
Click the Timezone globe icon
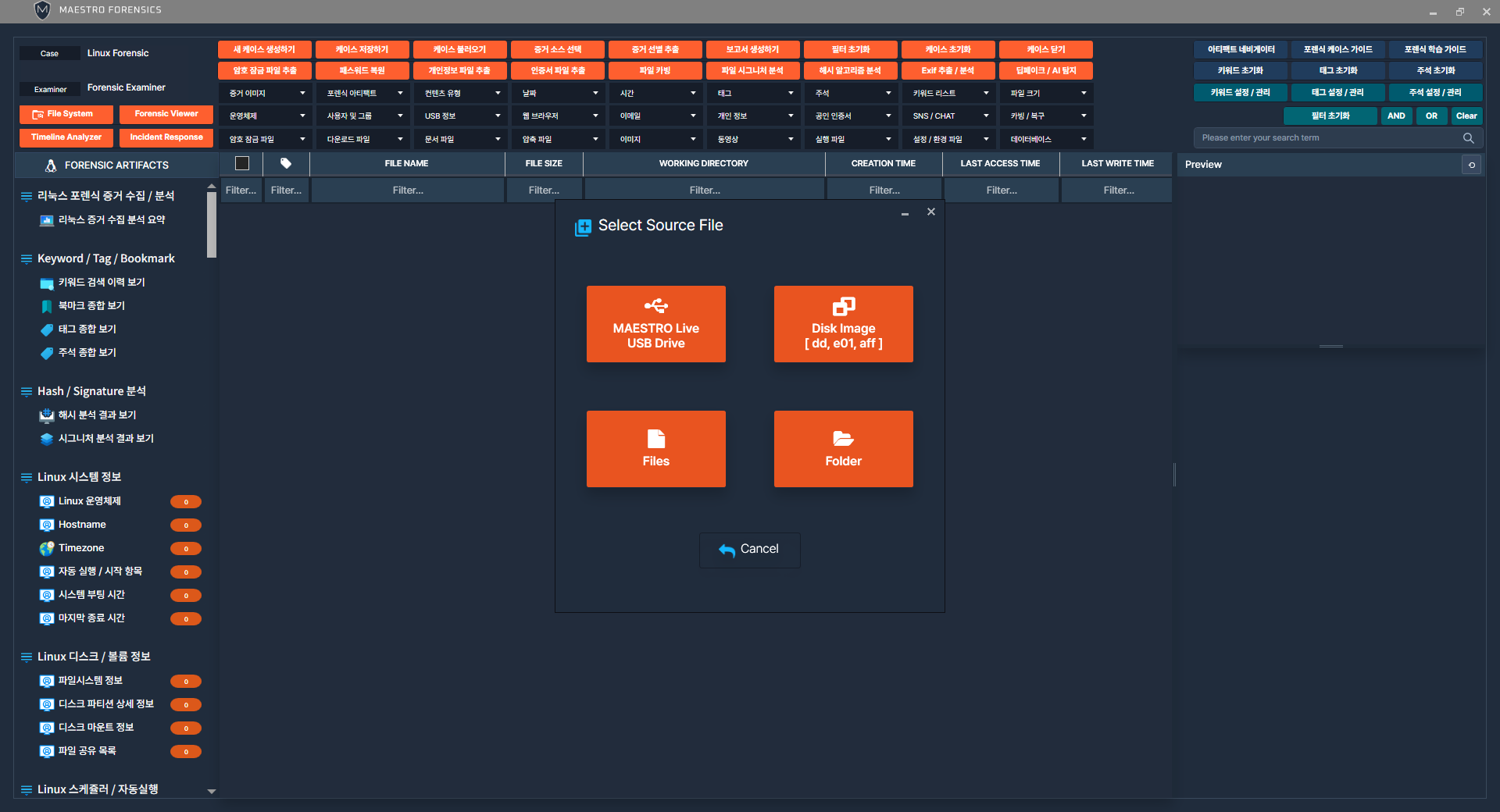tap(47, 548)
